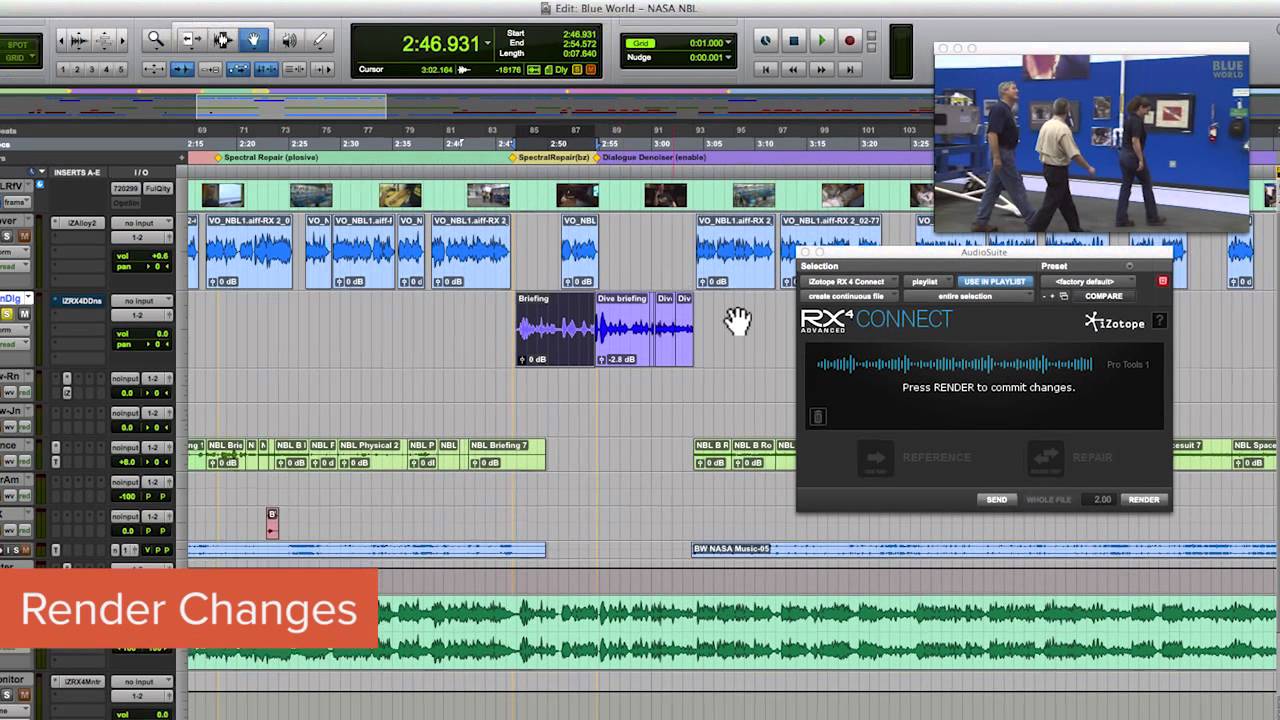Click the Stop transport button
Screen dimensions: 1280x720
click(794, 41)
